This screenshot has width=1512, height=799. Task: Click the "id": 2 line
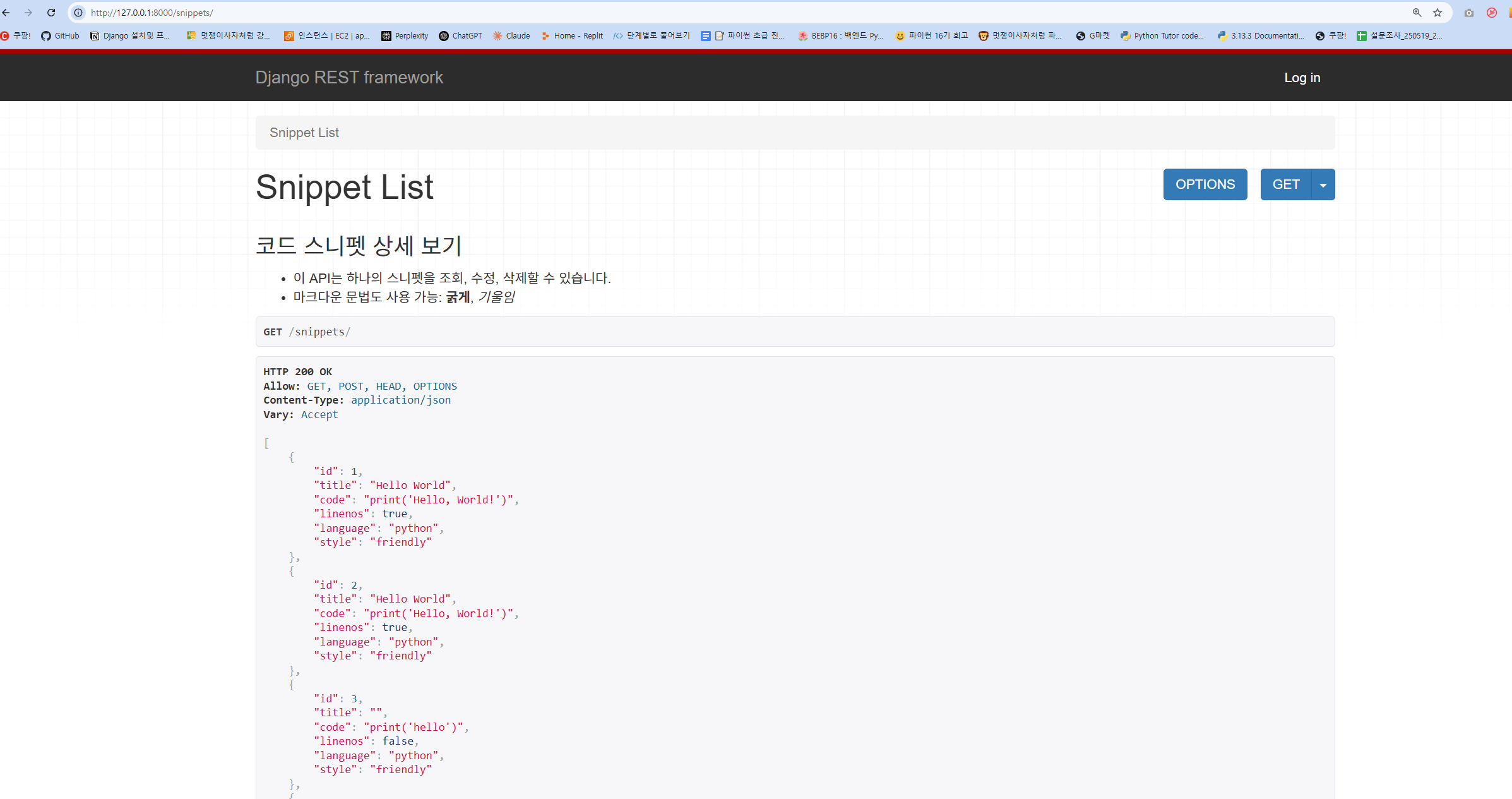[338, 586]
